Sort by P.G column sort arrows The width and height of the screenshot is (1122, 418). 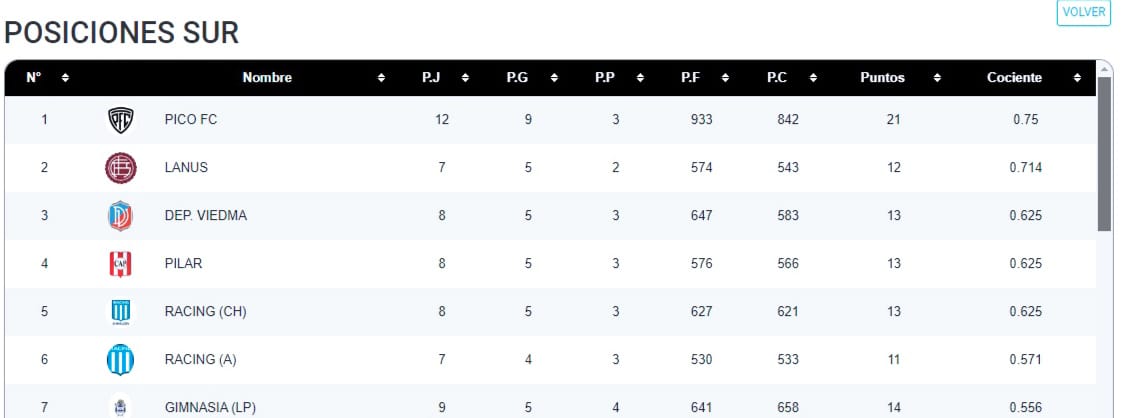pyautogui.click(x=554, y=78)
